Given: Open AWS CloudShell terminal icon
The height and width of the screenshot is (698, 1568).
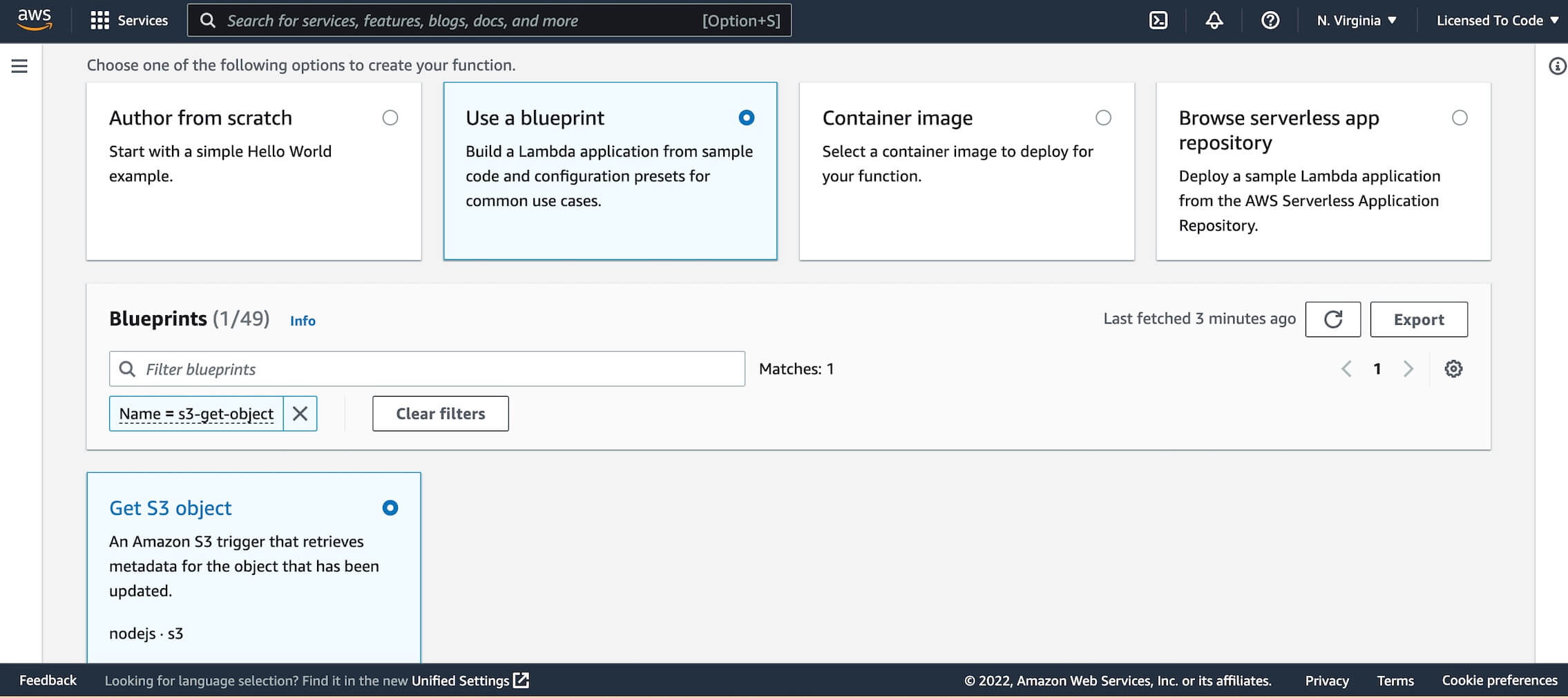Looking at the screenshot, I should (1158, 21).
